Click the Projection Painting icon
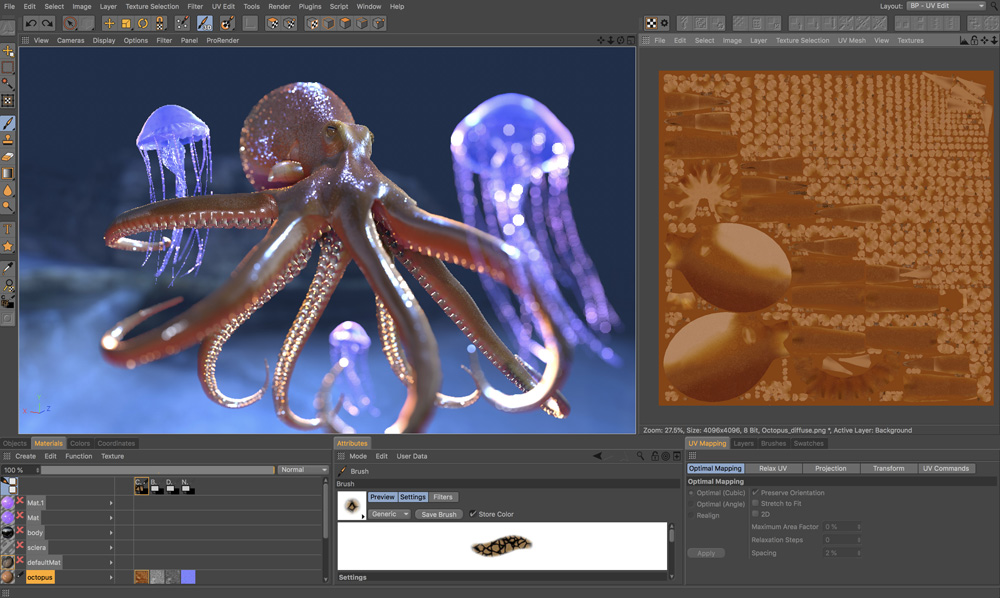The height and width of the screenshot is (598, 1000). click(227, 24)
